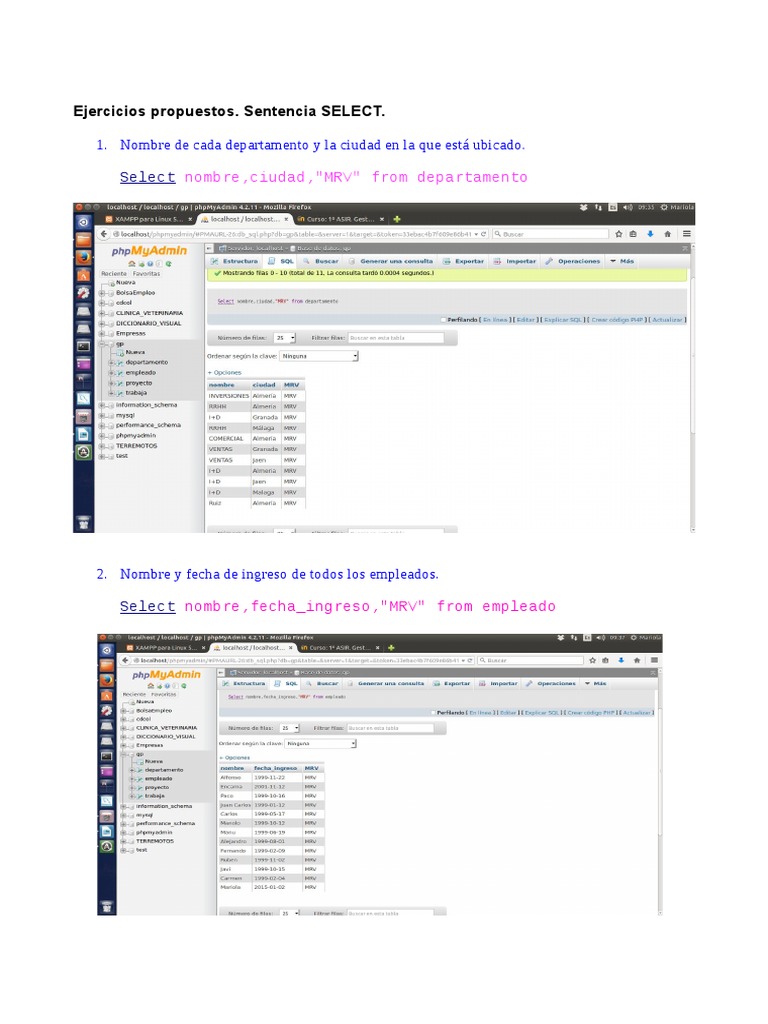The image size is (768, 1024).
Task: Sort by the ciudad column header
Action: [x=264, y=385]
